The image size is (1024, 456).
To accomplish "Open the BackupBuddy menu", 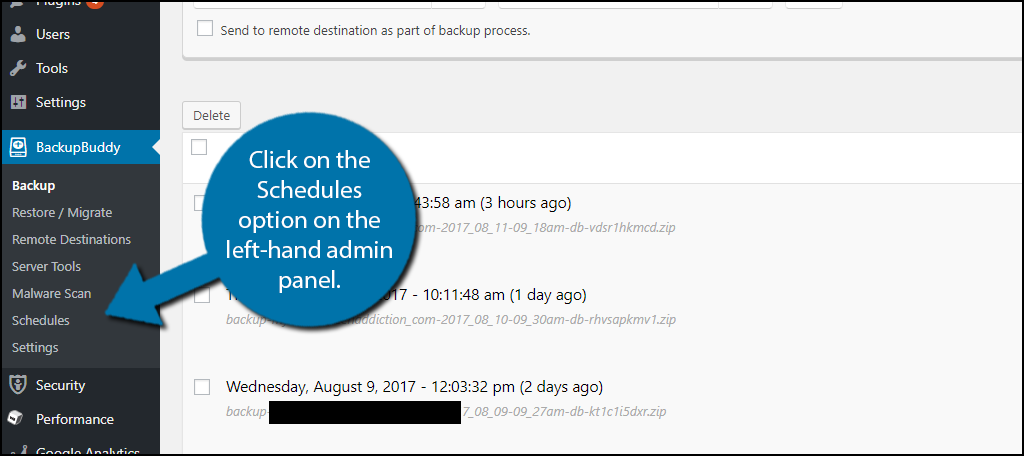I will (x=80, y=148).
